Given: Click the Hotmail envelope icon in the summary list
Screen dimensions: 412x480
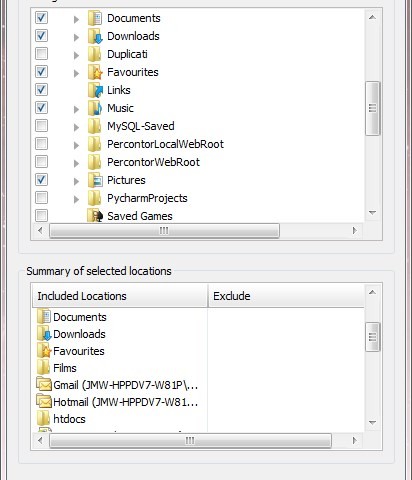Looking at the screenshot, I should [44, 401].
